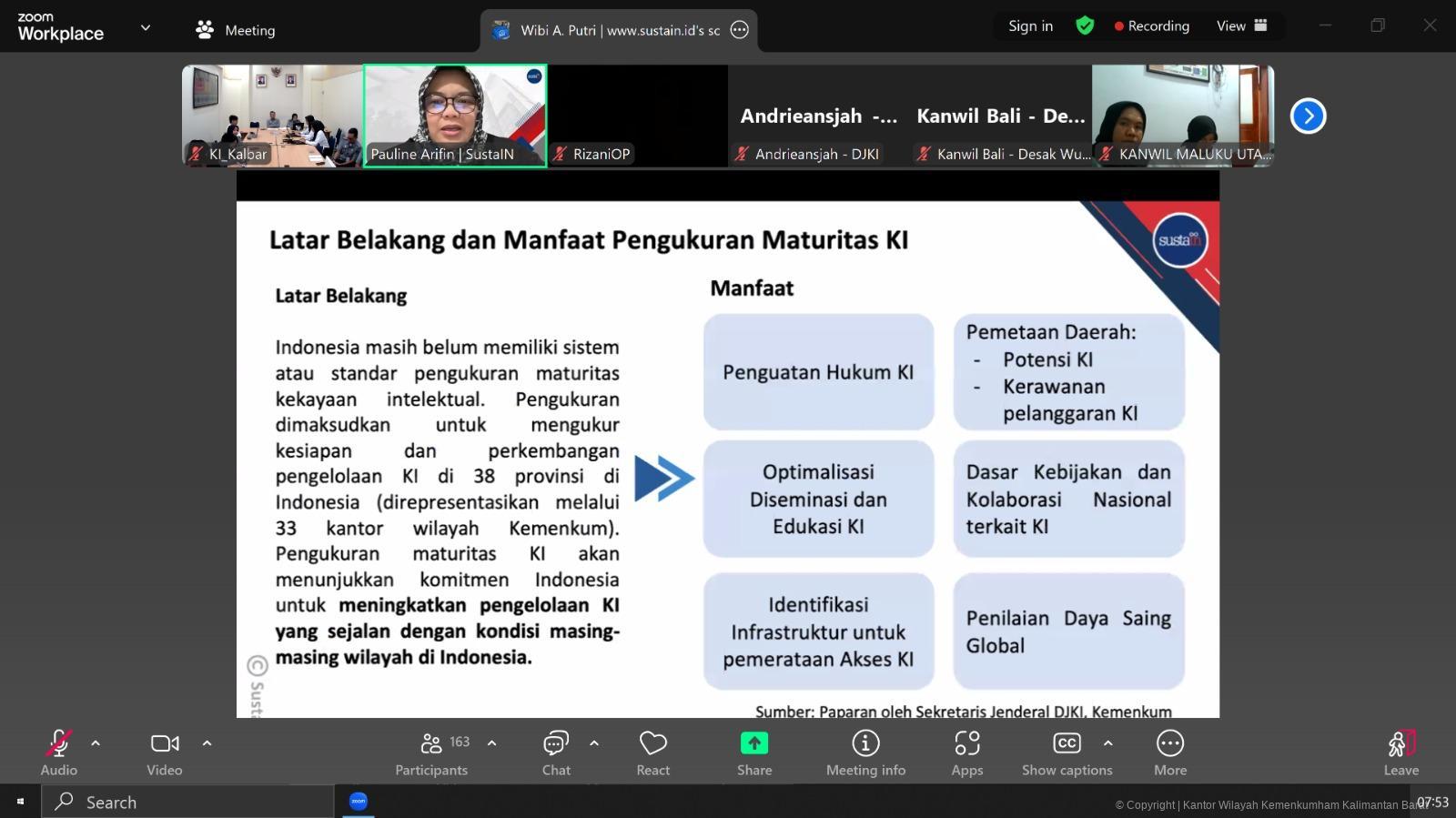The height and width of the screenshot is (818, 1456).
Task: Unmute the microphone via Audio button
Action: pyautogui.click(x=58, y=753)
